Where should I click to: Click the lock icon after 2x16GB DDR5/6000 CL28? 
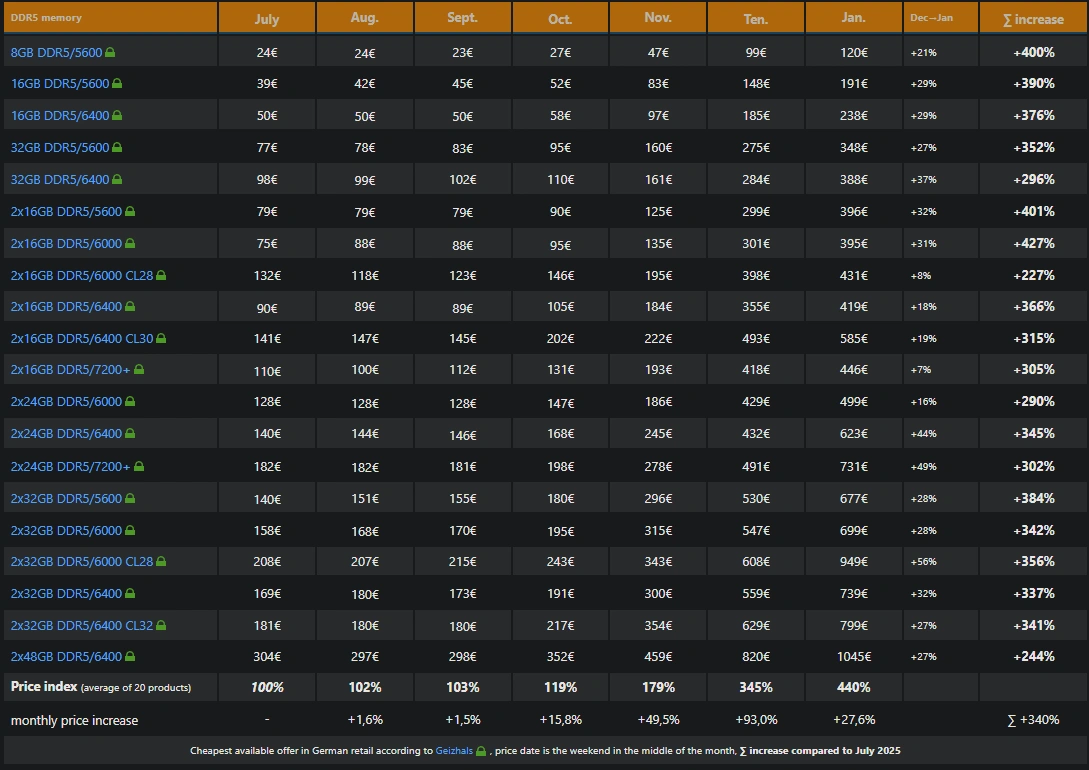(161, 275)
